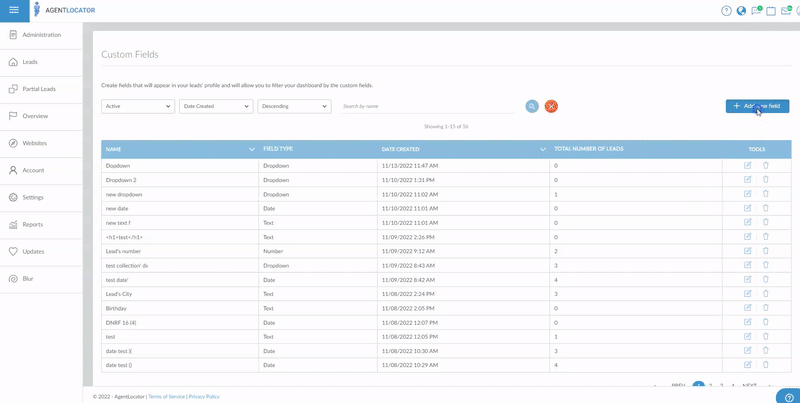The height and width of the screenshot is (403, 800).
Task: Click the '11/13/2022 11:47 AM' date cell
Action: click(x=463, y=166)
